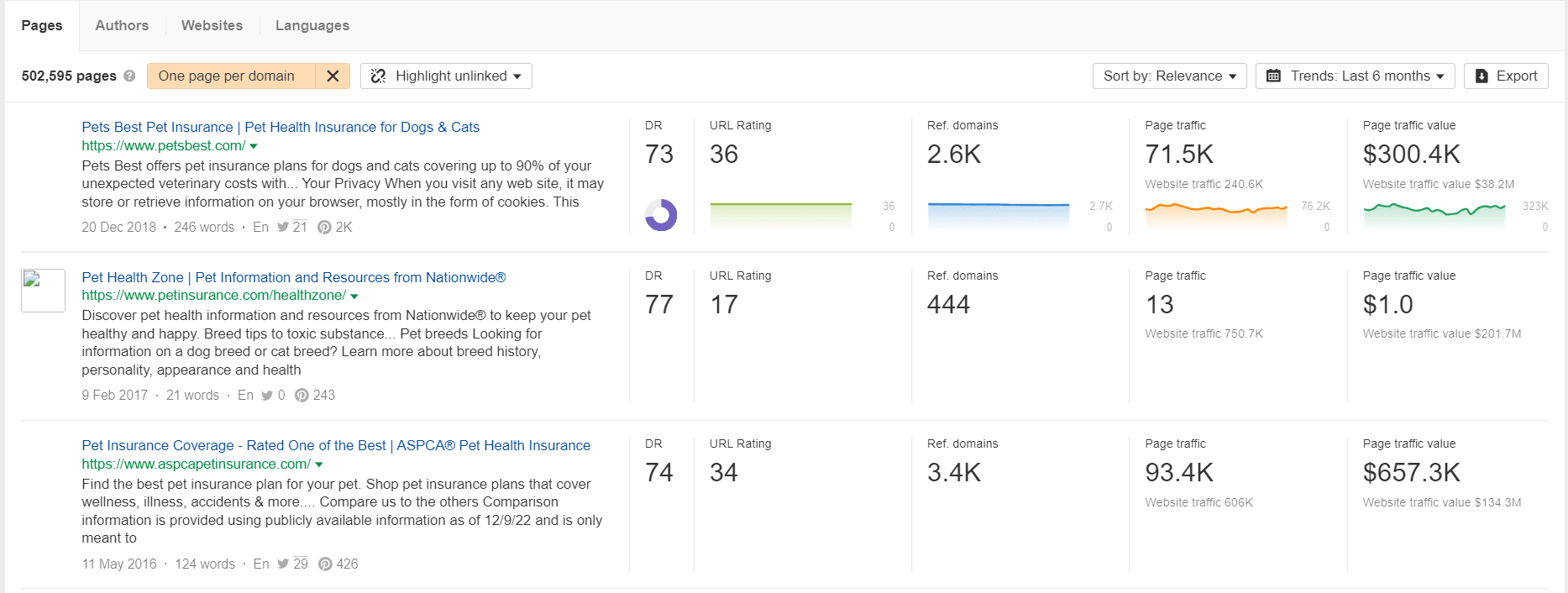This screenshot has width=1568, height=593.
Task: Open the Pet Health Zone Nationwide title link
Action: 294,277
